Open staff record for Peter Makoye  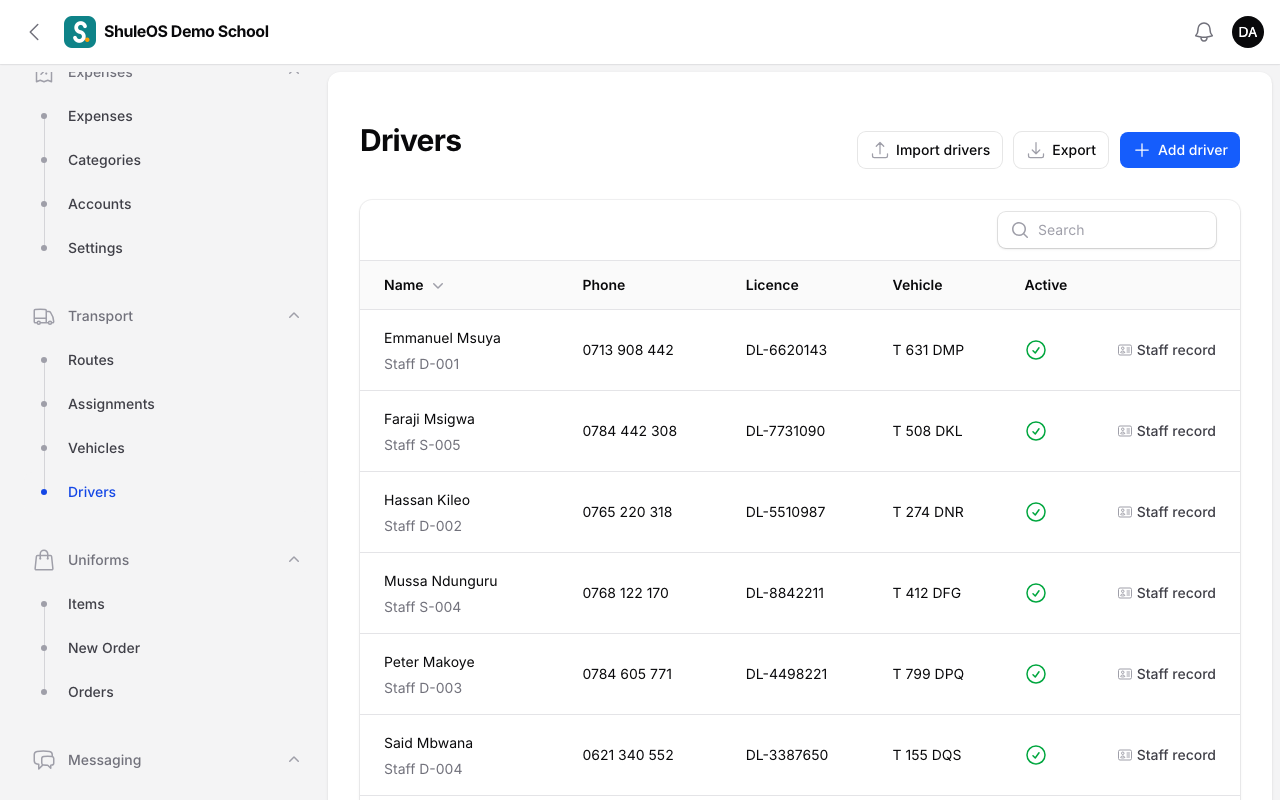point(1167,674)
